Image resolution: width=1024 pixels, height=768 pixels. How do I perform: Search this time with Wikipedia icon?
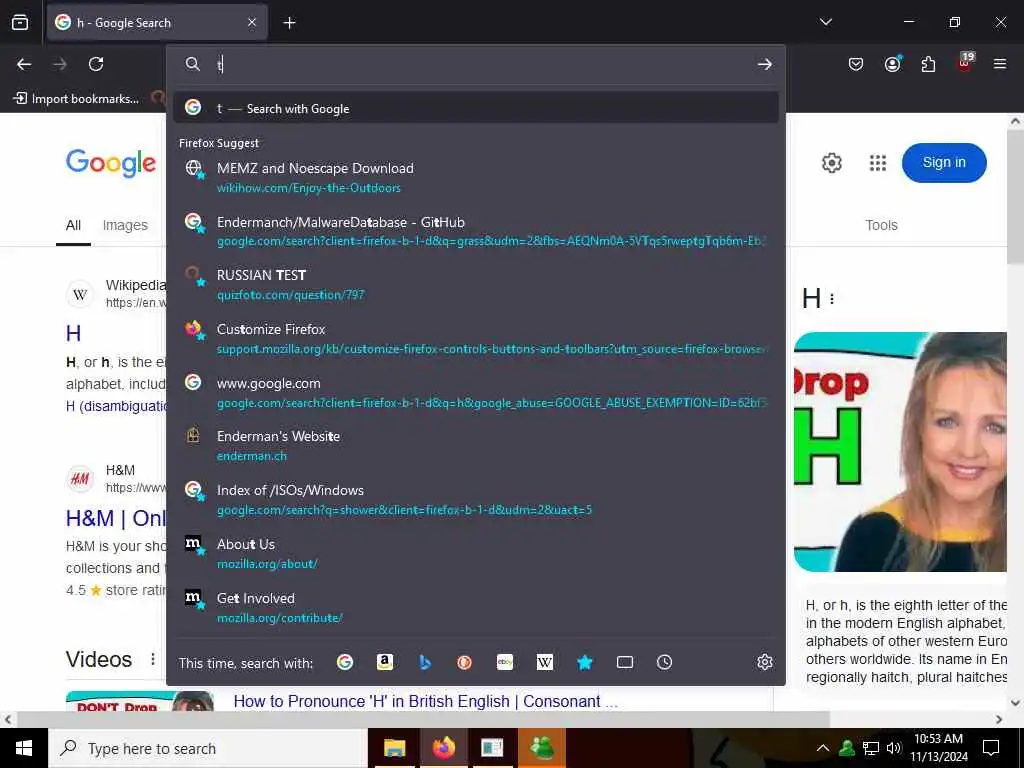tap(545, 662)
